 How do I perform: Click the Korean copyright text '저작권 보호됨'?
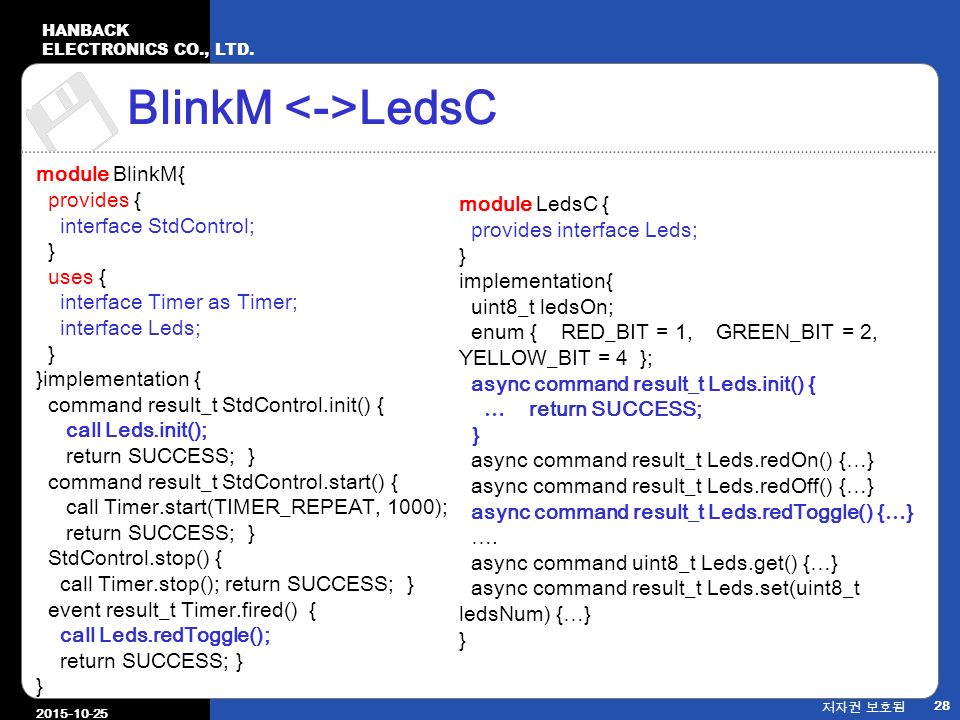pos(863,707)
